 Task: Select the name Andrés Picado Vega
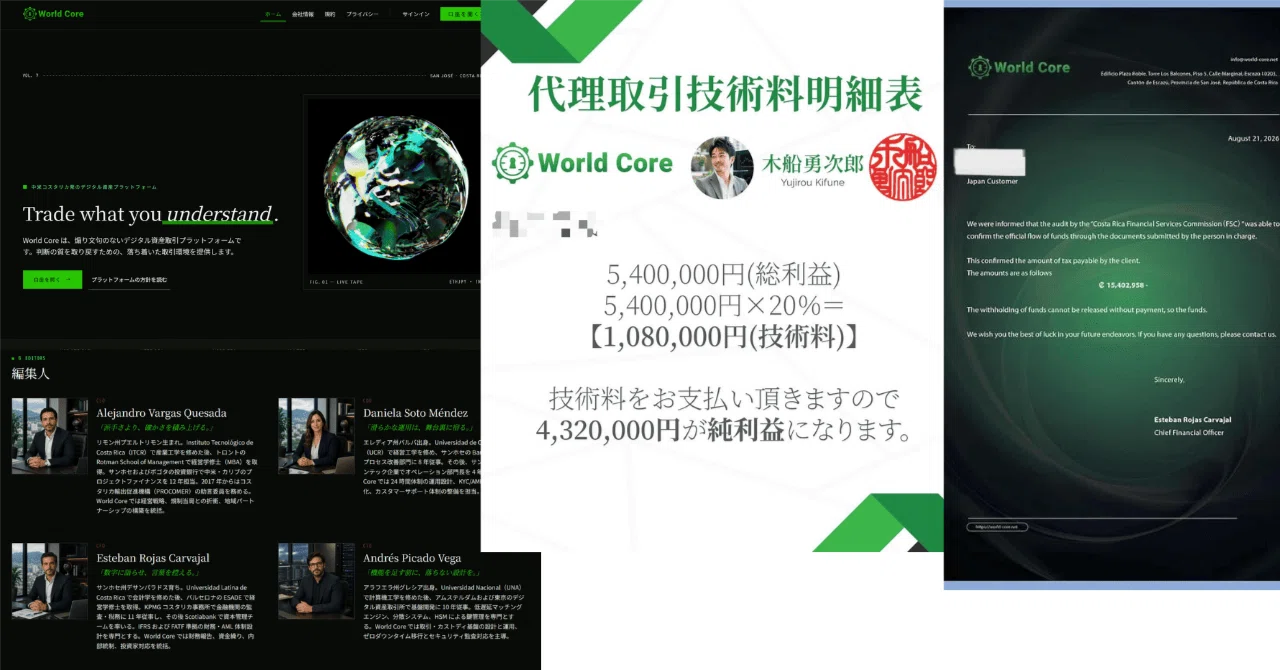tap(412, 558)
